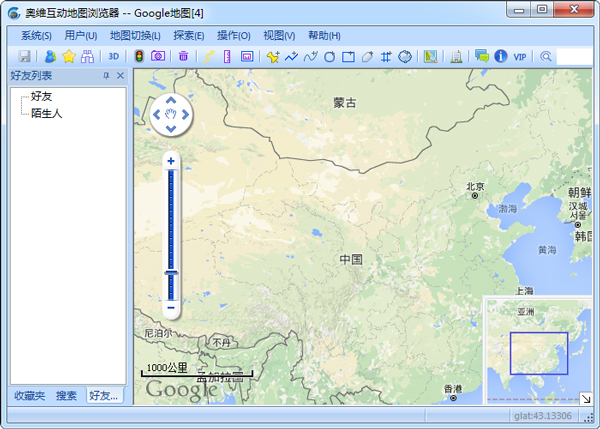Switch to the 好友... tab

104,395
